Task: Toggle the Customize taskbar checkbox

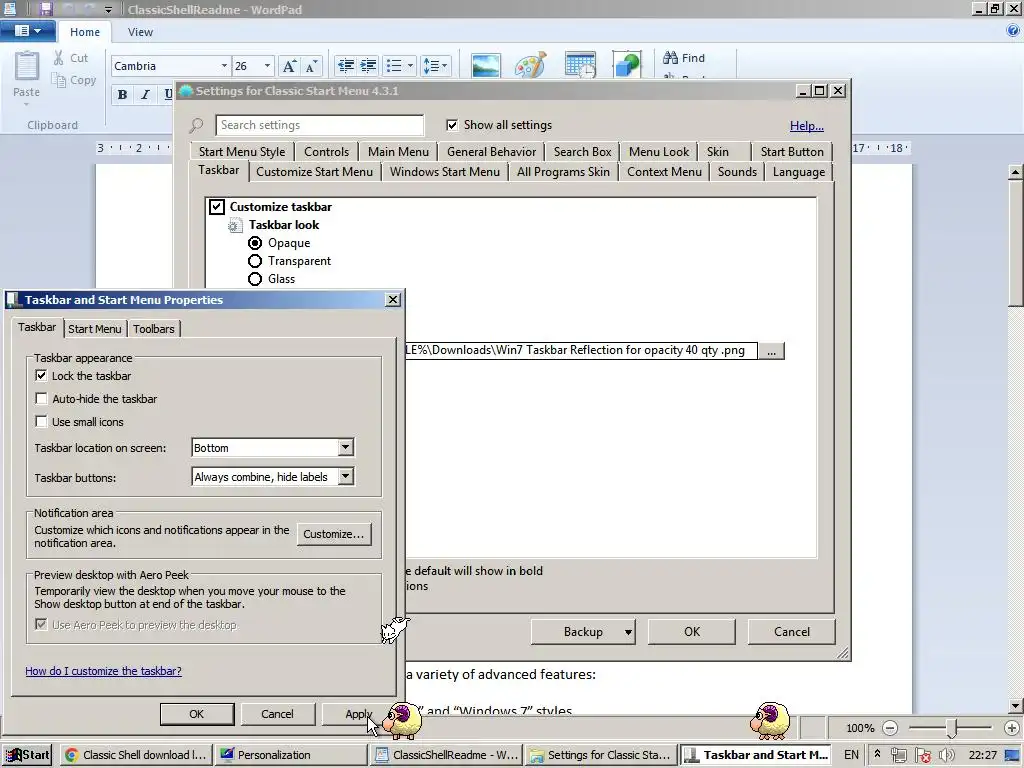Action: pos(217,207)
